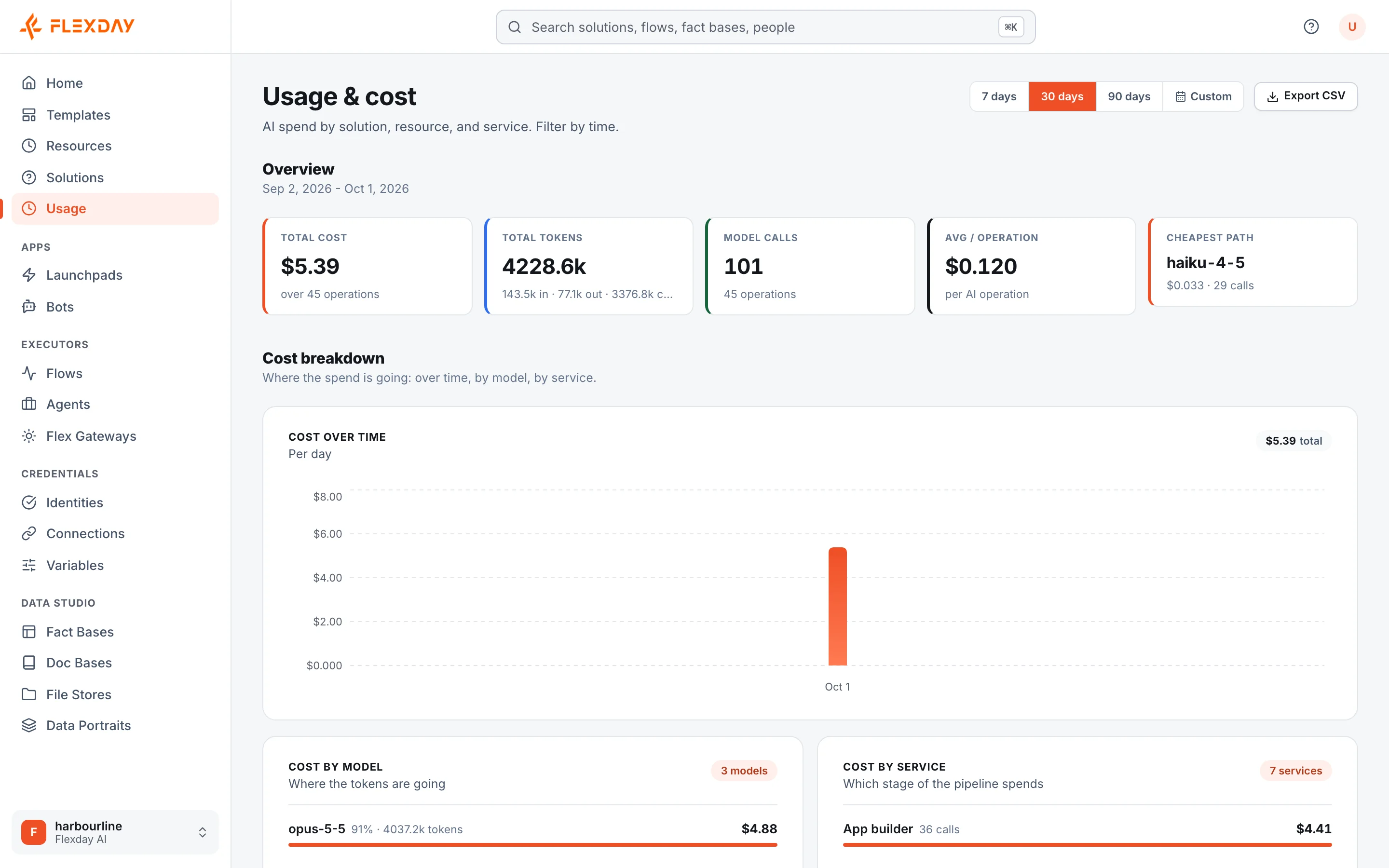The width and height of the screenshot is (1389, 868).
Task: Click the 3 models badge
Action: point(744,771)
